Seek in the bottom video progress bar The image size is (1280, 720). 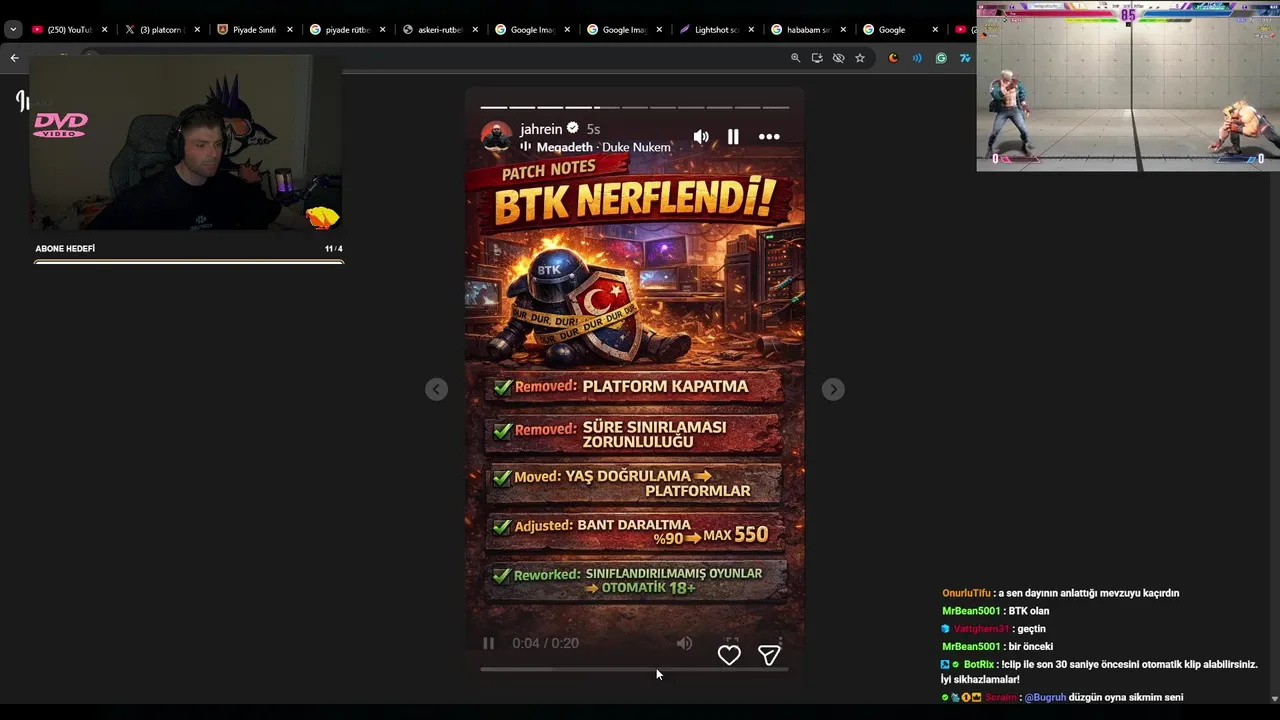coord(634,669)
